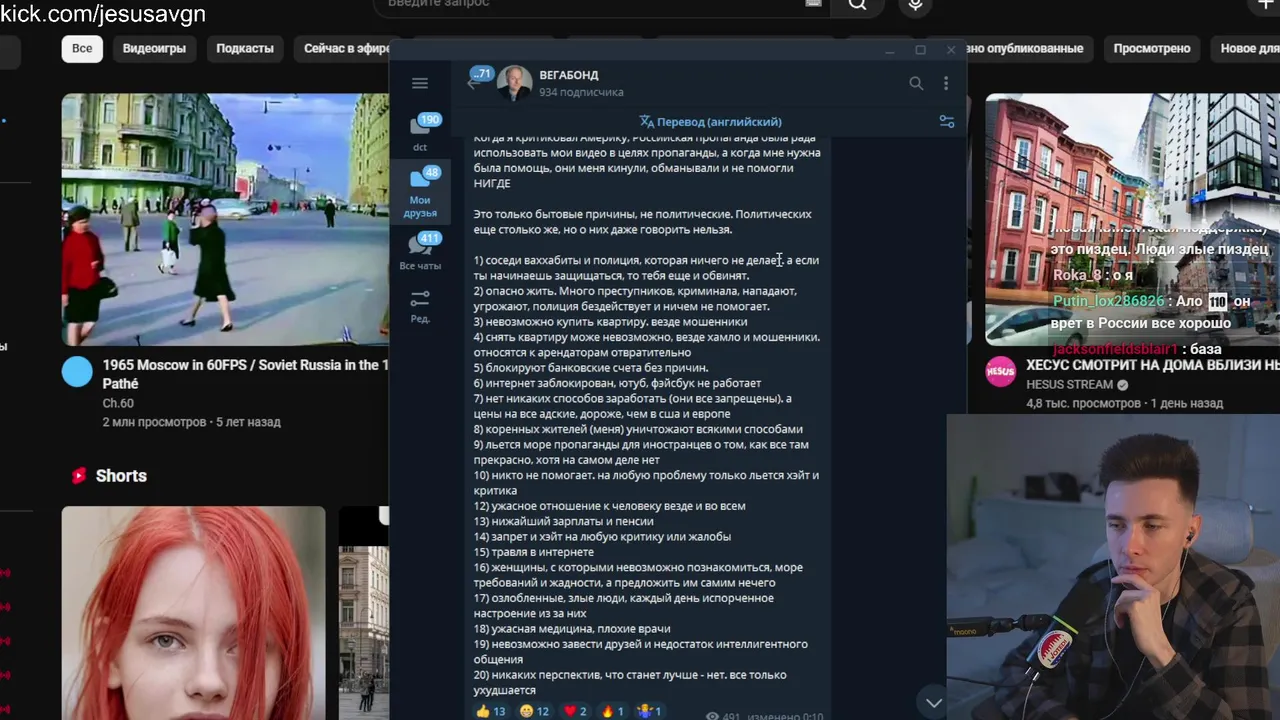1280x720 pixels.
Task: Click the YouTube search magnifier button
Action: (x=858, y=5)
